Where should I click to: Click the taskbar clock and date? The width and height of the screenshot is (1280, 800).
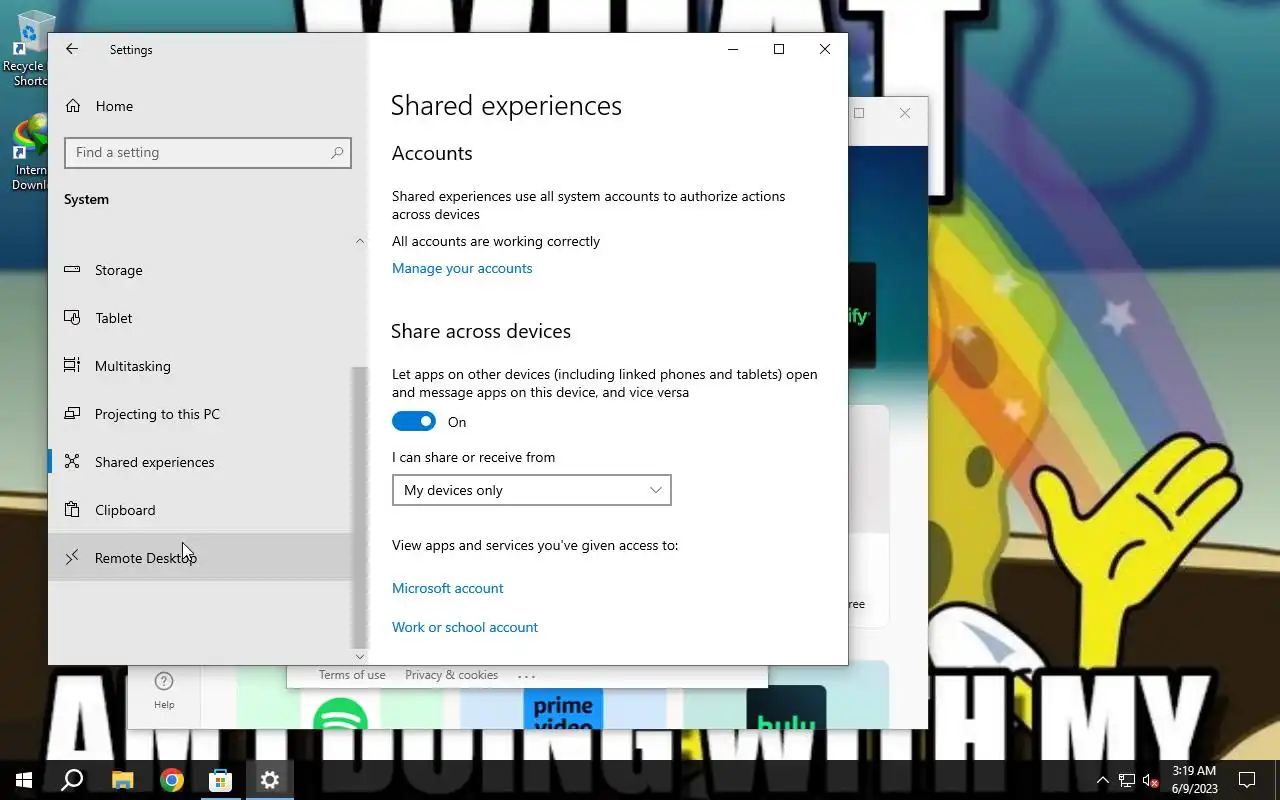[1194, 780]
